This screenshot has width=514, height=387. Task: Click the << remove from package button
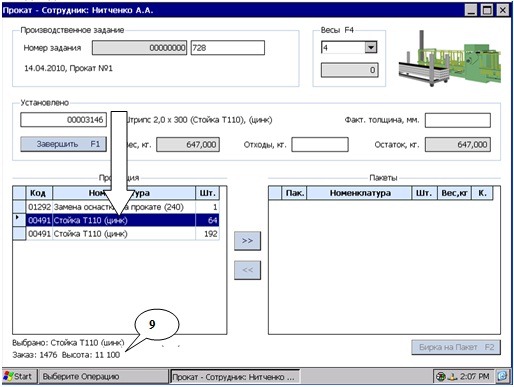[x=247, y=270]
